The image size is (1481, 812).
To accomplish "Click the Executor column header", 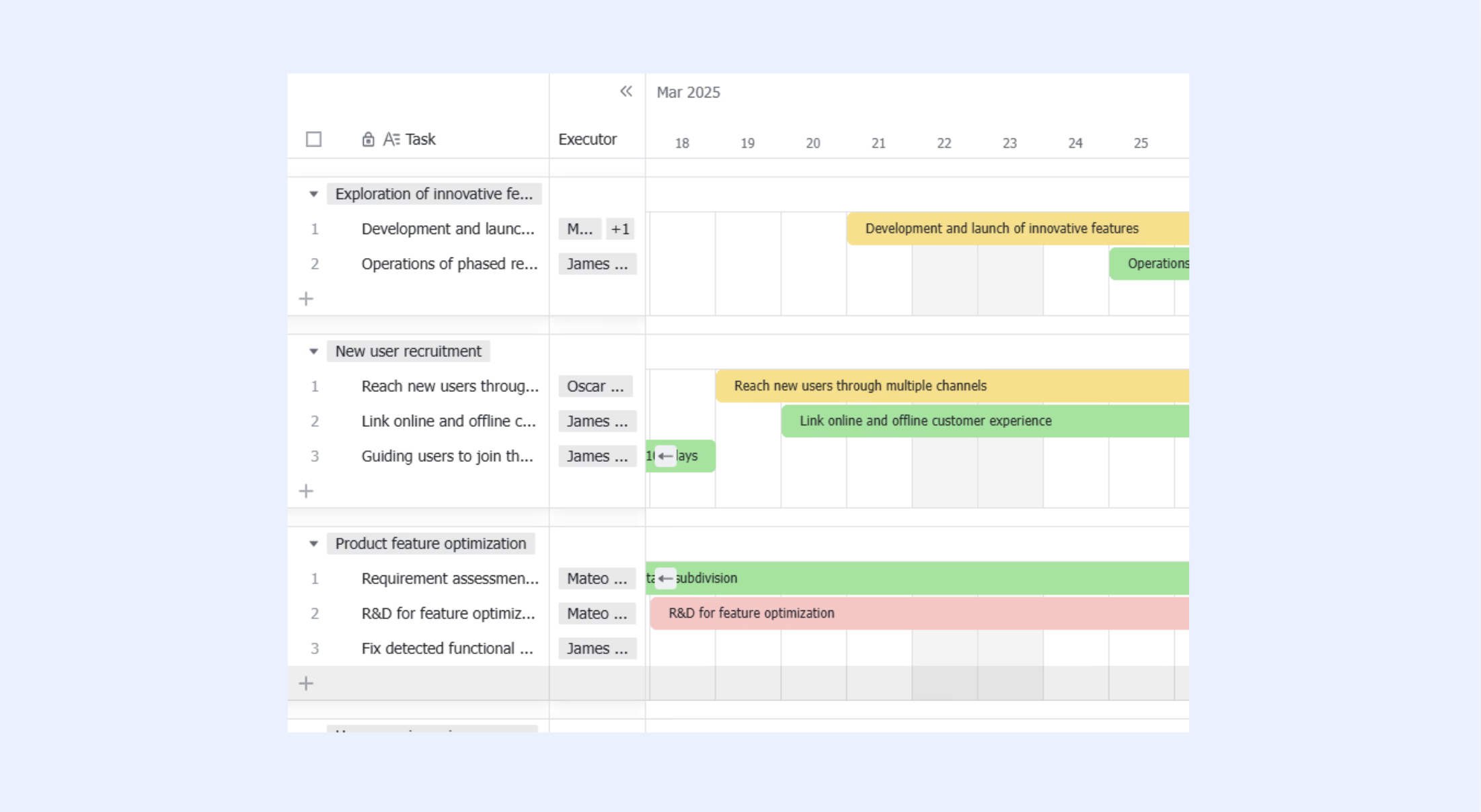I will coord(587,139).
